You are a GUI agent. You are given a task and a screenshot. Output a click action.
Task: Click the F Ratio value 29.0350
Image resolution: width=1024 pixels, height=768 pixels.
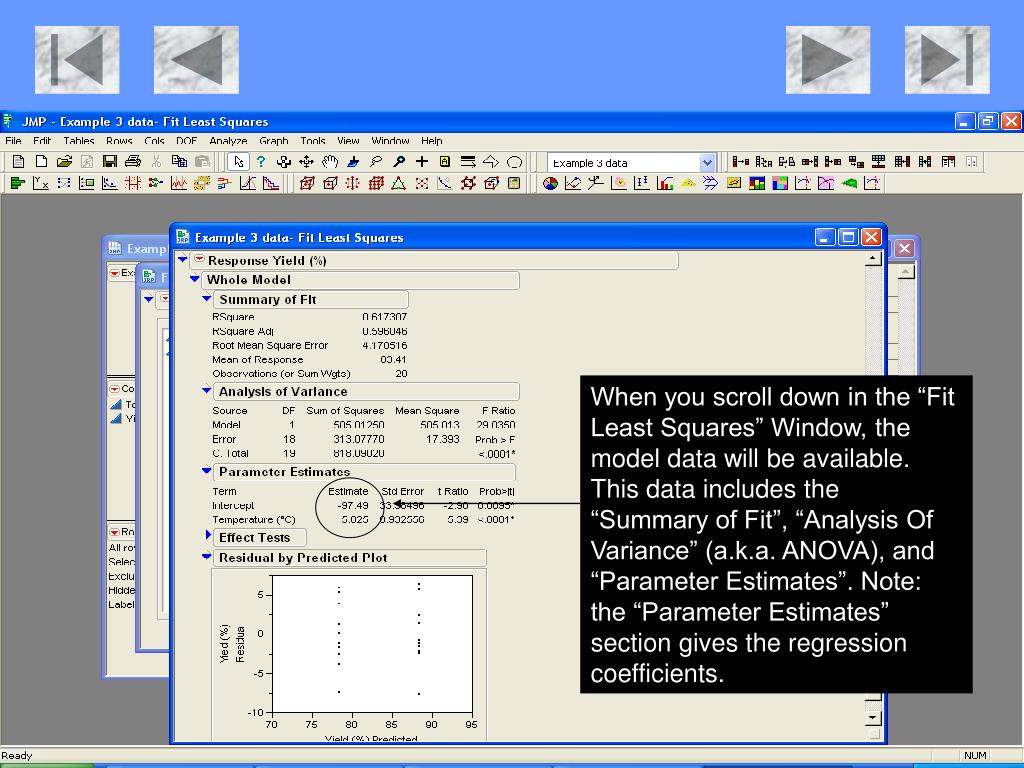496,424
